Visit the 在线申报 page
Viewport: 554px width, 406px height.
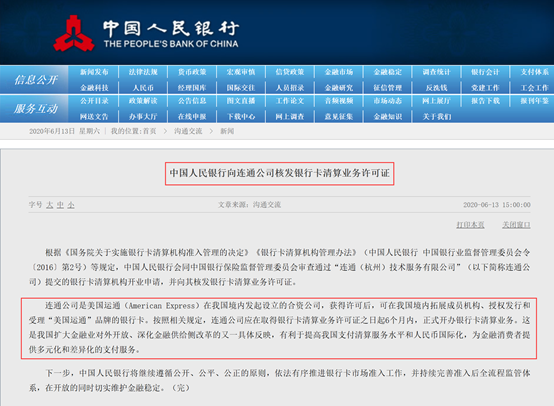tap(192, 117)
